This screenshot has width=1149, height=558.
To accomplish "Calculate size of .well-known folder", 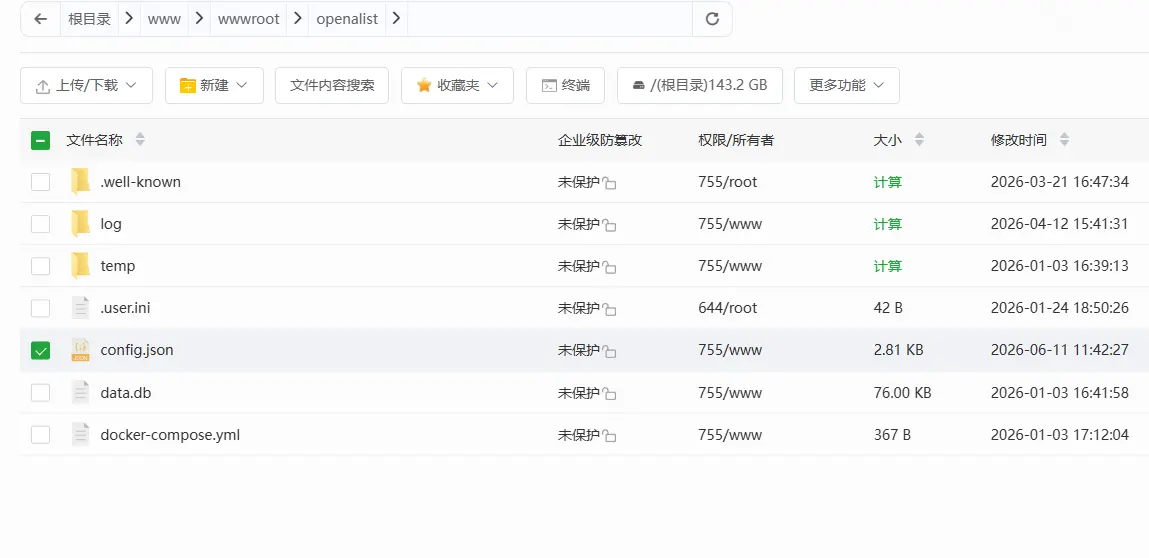I will tap(887, 182).
